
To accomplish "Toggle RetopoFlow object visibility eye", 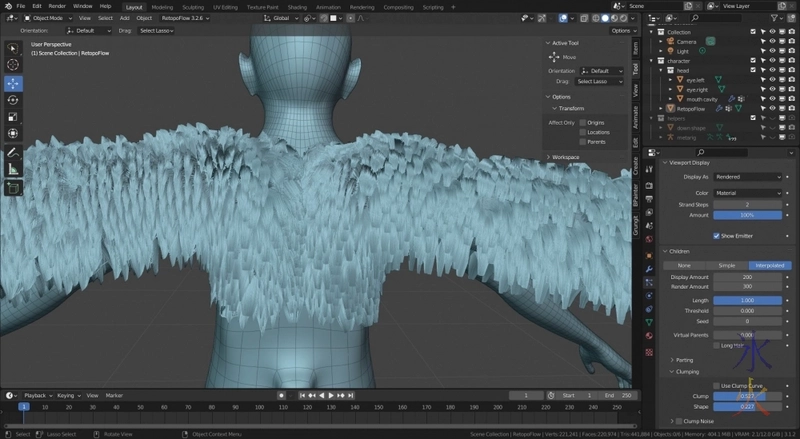I will click(x=772, y=108).
